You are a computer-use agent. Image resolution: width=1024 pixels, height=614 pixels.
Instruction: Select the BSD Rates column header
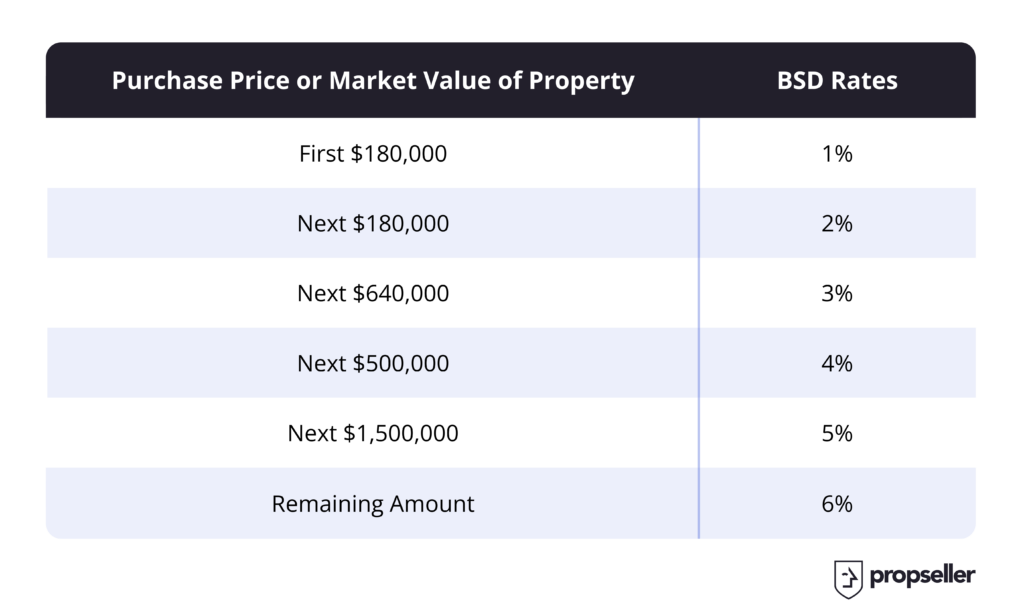tap(837, 80)
